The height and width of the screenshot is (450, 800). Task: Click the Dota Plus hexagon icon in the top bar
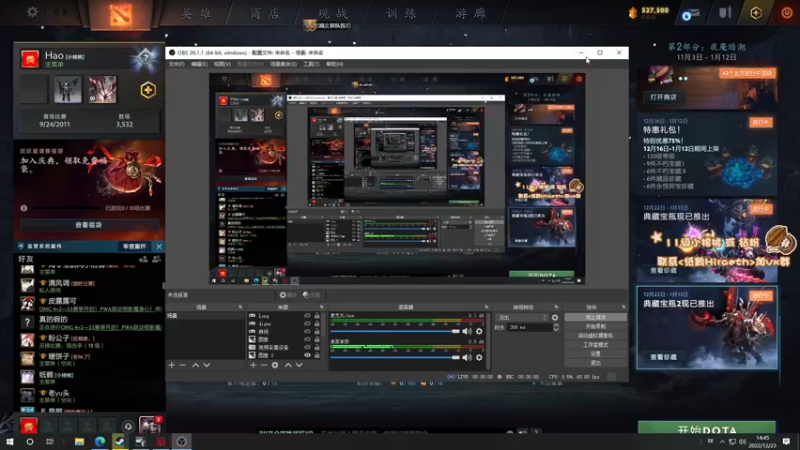click(756, 13)
